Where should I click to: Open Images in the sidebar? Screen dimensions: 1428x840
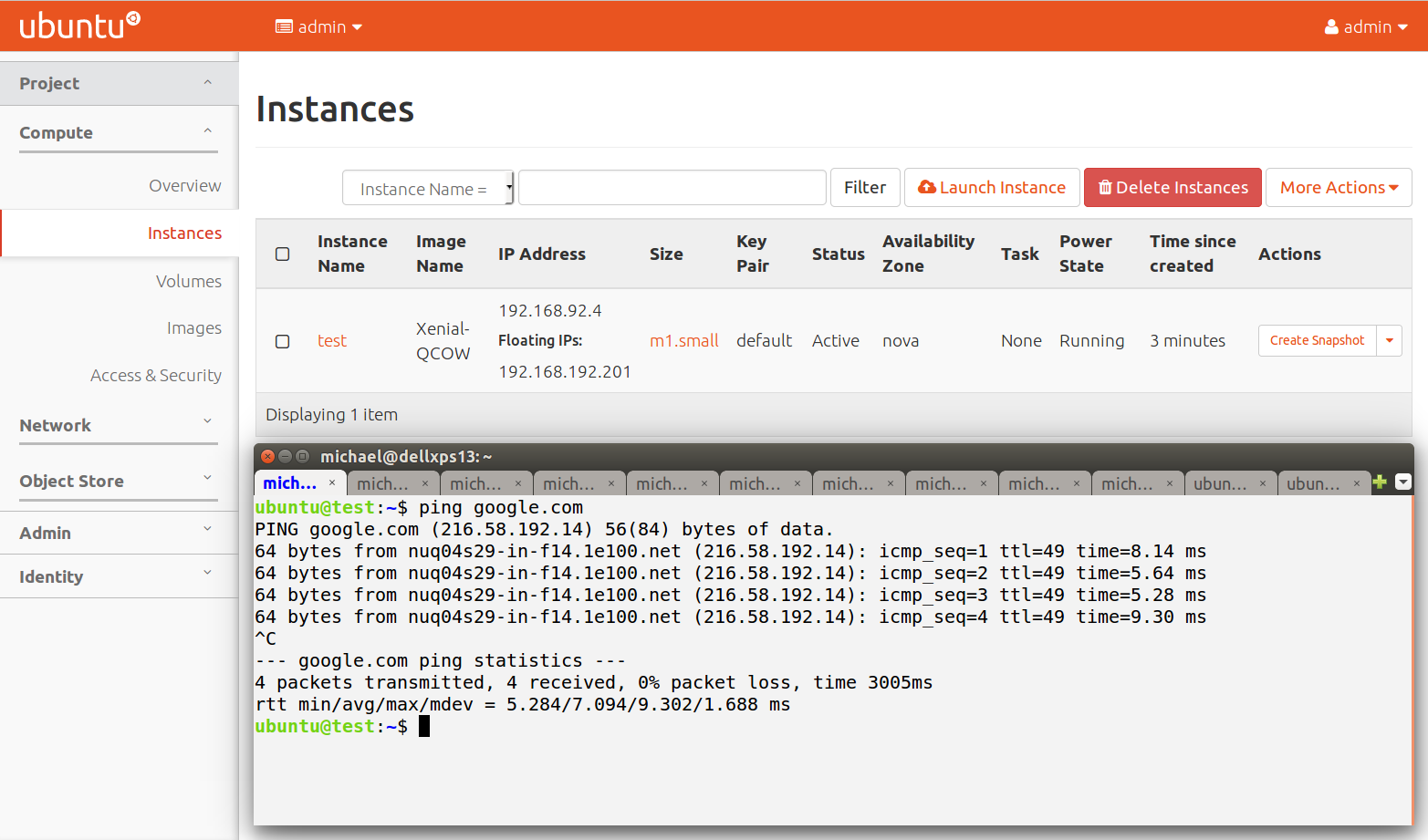pyautogui.click(x=193, y=327)
